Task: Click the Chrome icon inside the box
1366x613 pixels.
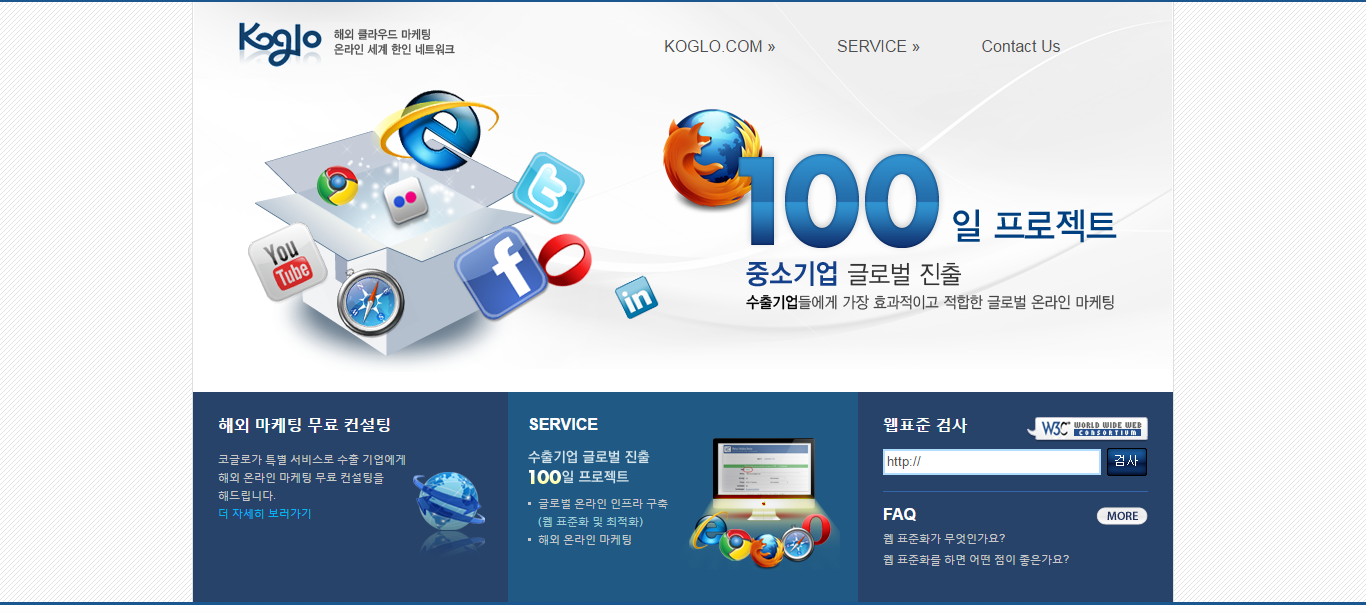Action: pyautogui.click(x=337, y=185)
